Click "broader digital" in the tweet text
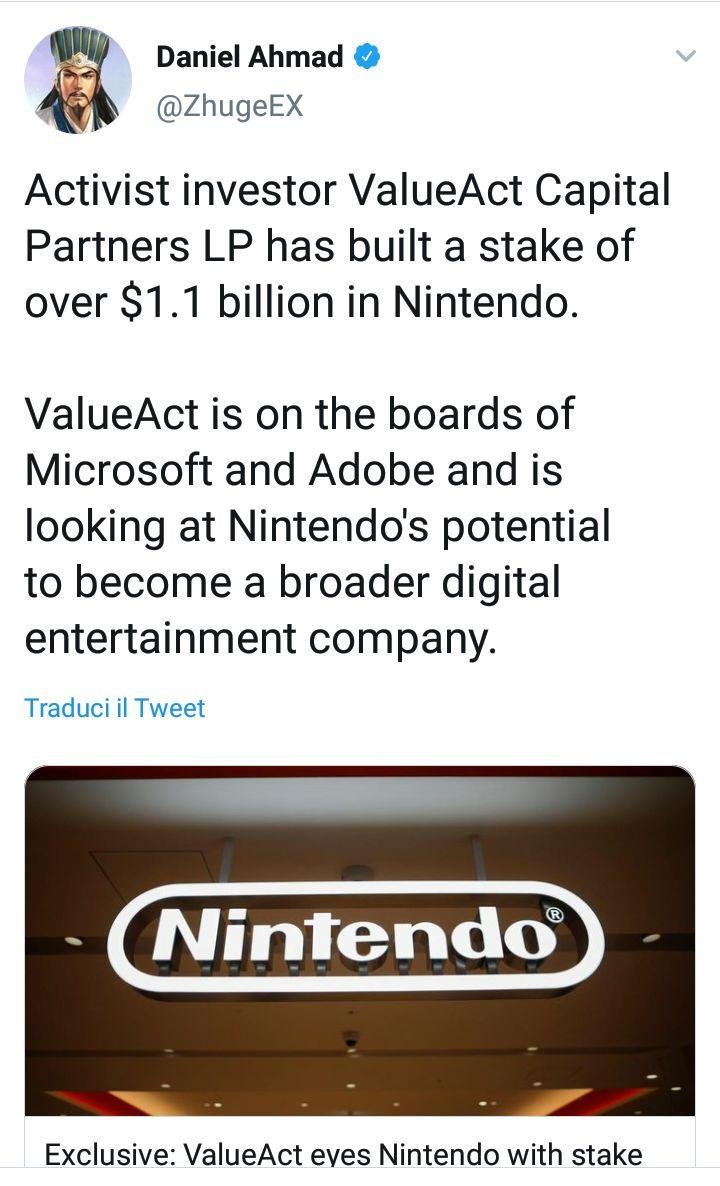720x1186 pixels. [418, 582]
